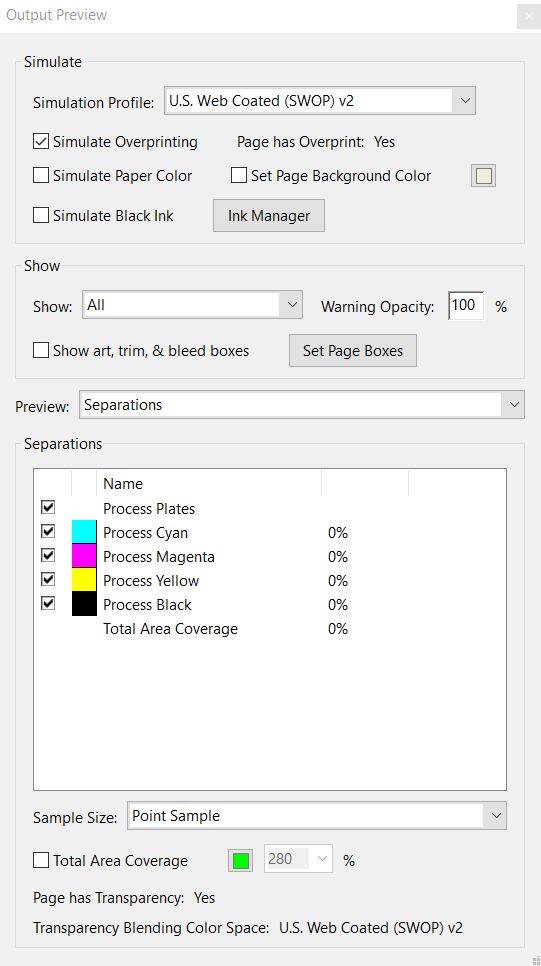Open the Simulation Profile dropdown
541x966 pixels.
(x=320, y=100)
